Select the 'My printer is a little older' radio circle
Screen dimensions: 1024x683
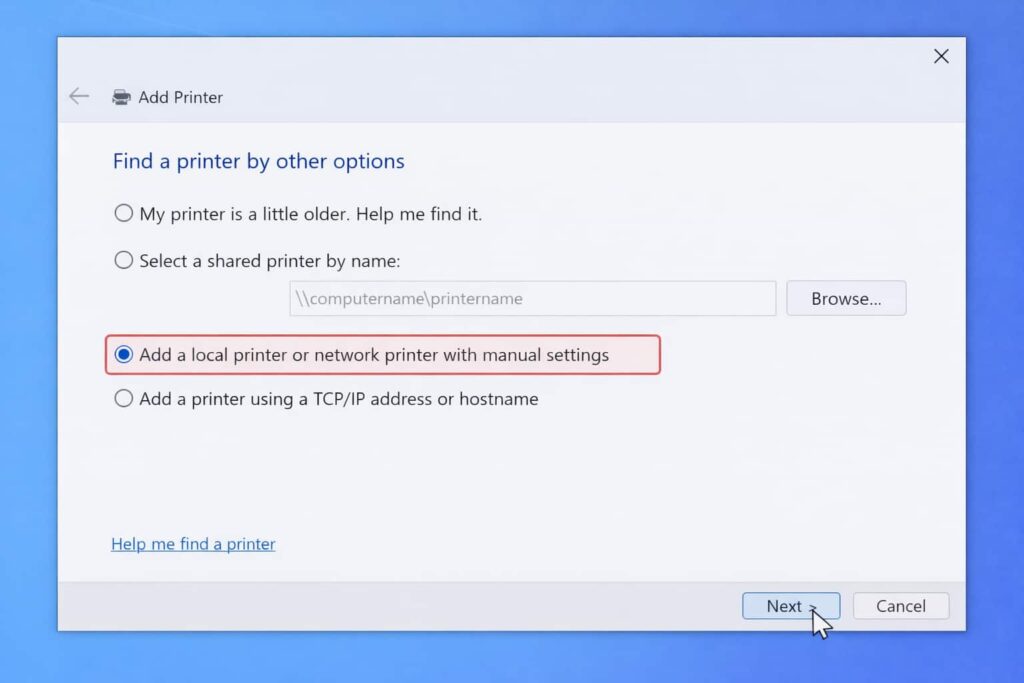pos(123,213)
